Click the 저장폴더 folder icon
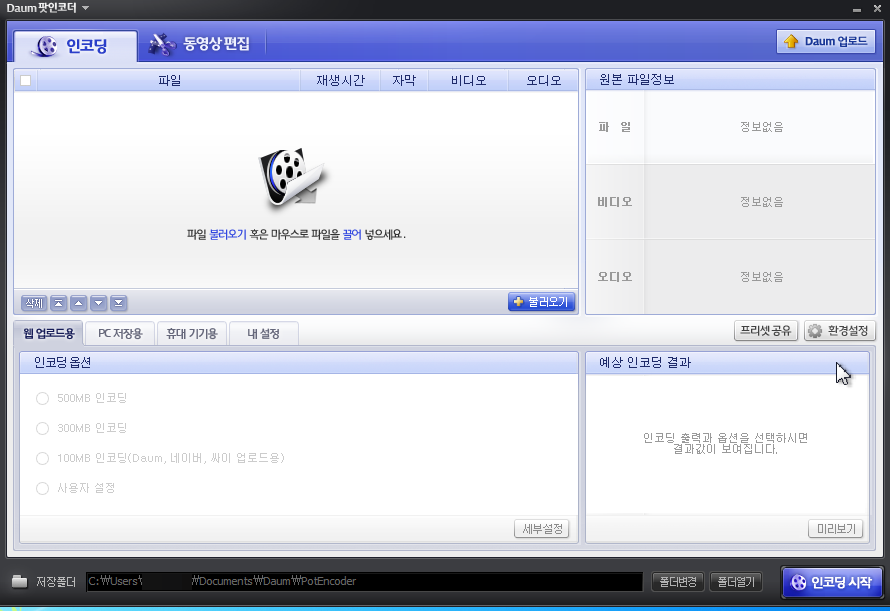 [x=20, y=581]
